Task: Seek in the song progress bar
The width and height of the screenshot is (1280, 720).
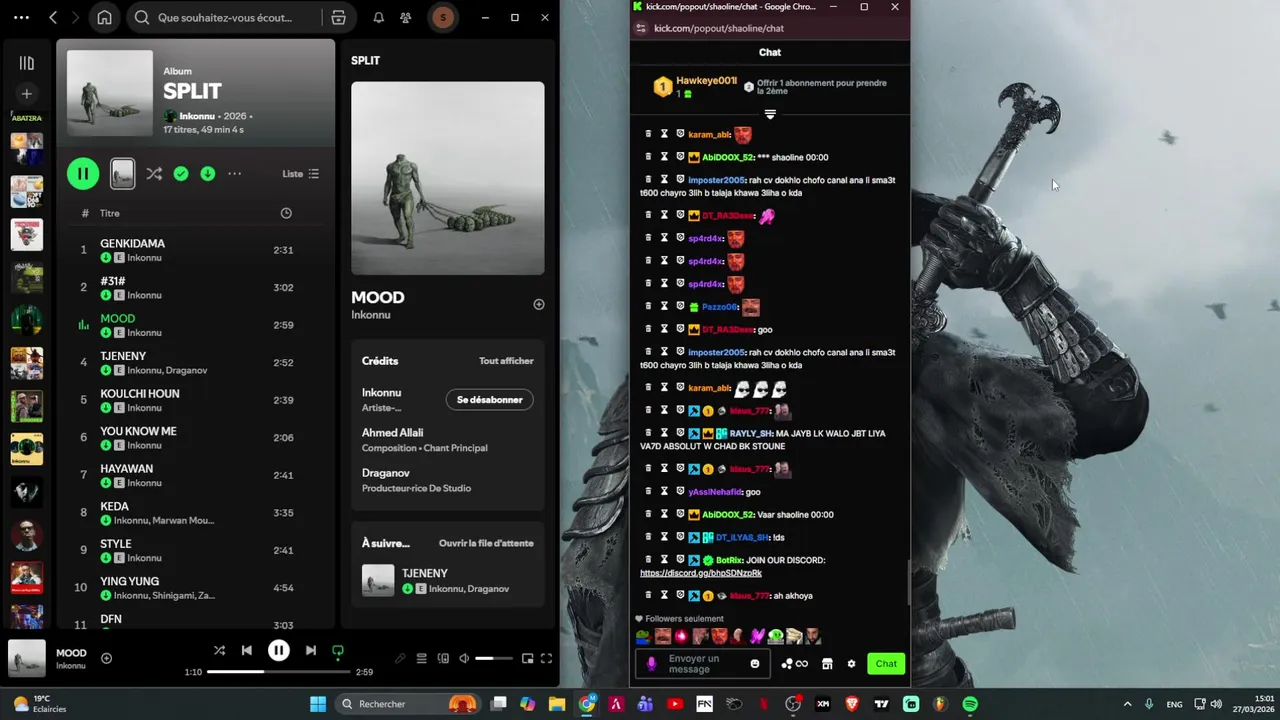Action: [279, 672]
